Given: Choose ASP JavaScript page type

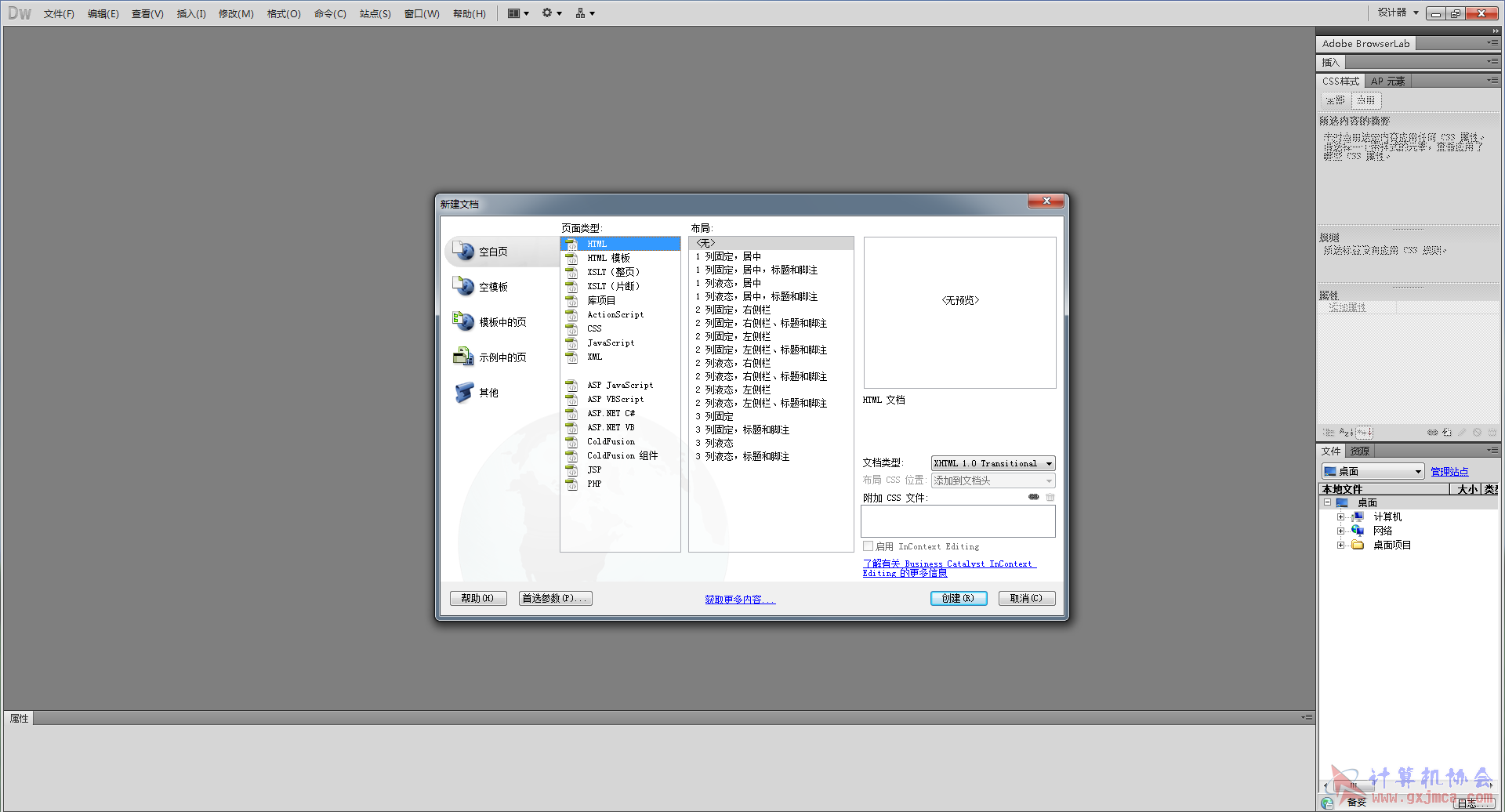Looking at the screenshot, I should [x=620, y=385].
